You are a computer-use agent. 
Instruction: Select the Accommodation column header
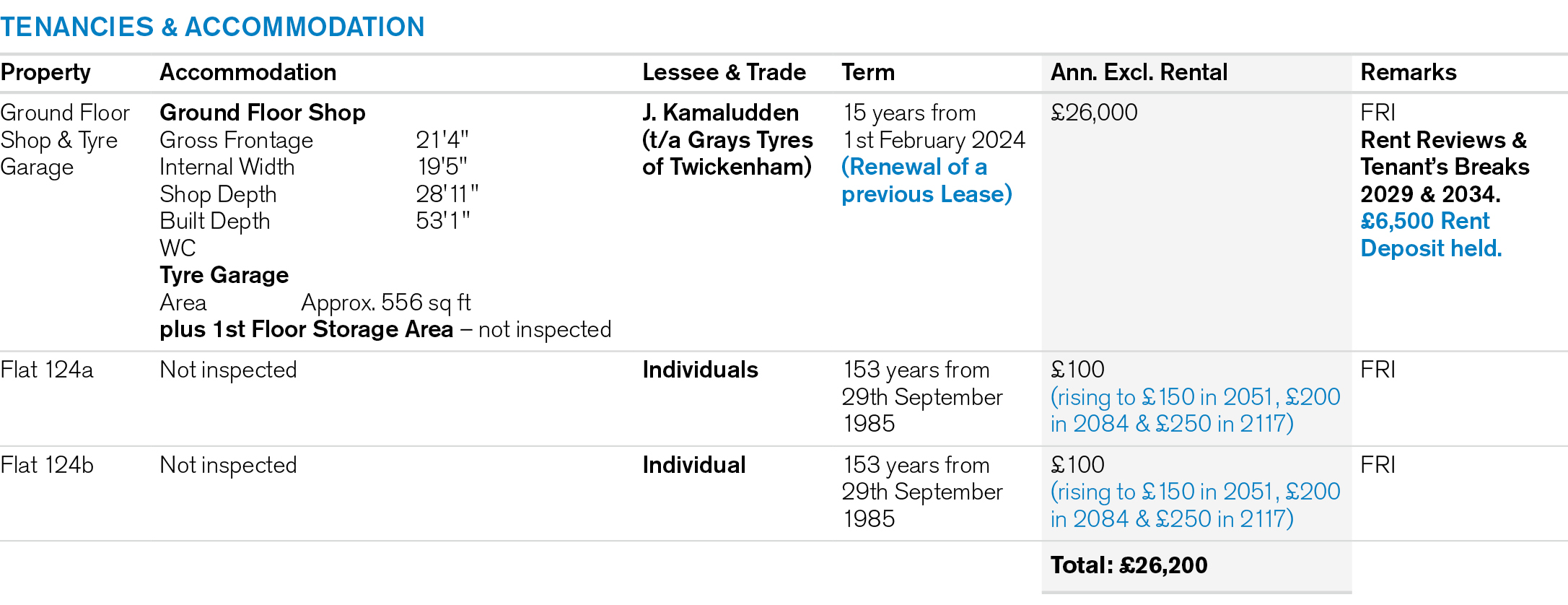tap(248, 72)
